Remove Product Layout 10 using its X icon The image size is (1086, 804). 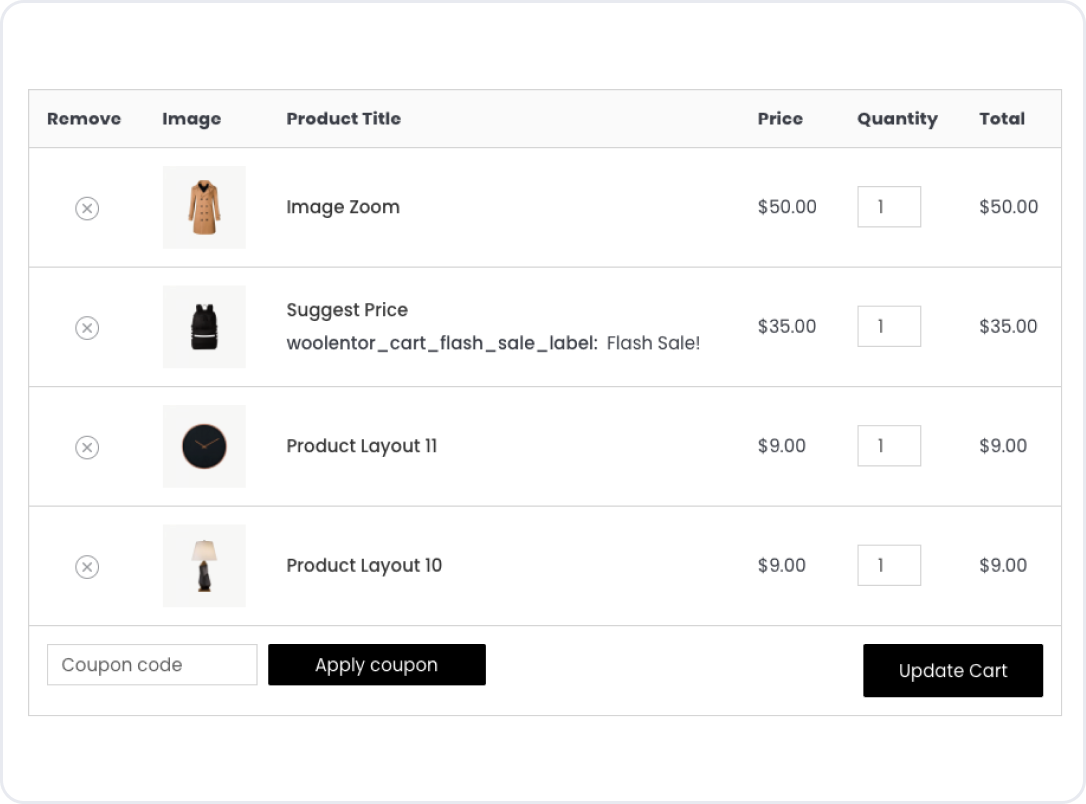click(87, 567)
